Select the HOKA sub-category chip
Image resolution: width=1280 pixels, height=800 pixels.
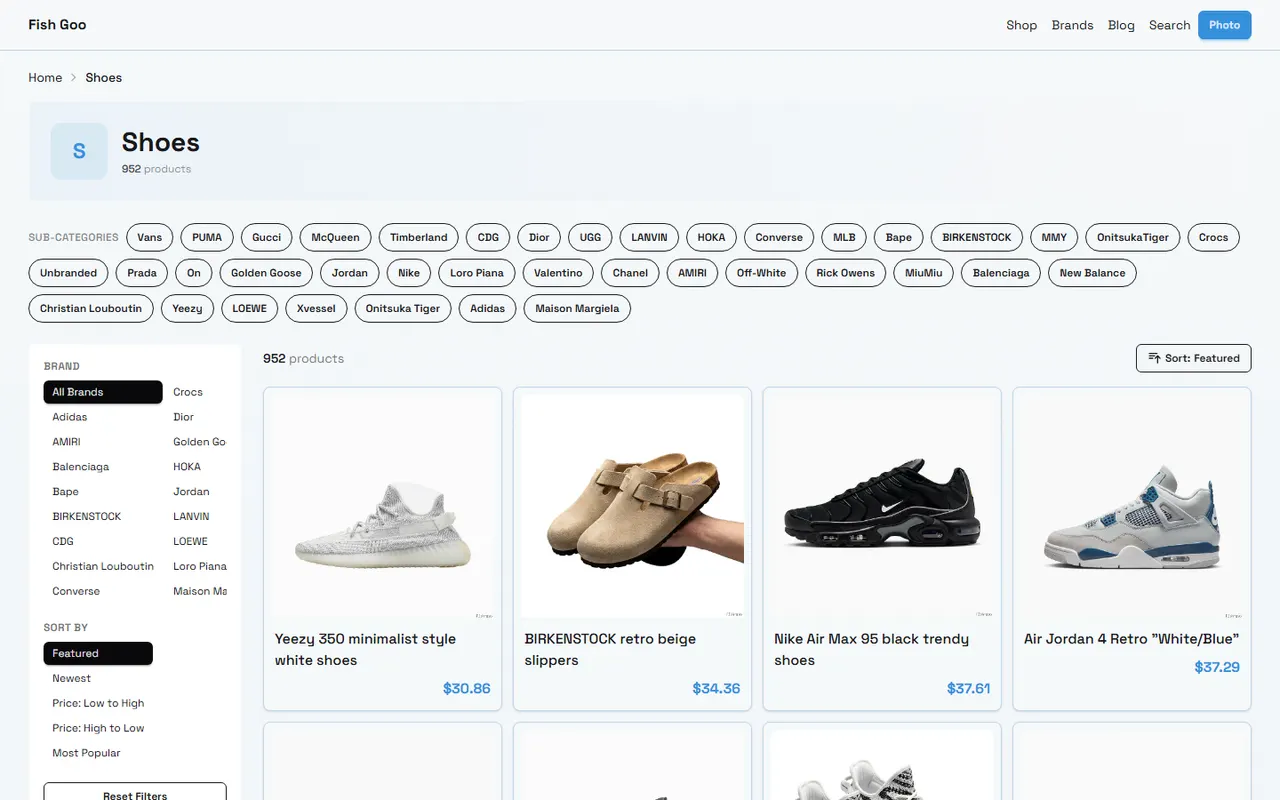coord(711,237)
